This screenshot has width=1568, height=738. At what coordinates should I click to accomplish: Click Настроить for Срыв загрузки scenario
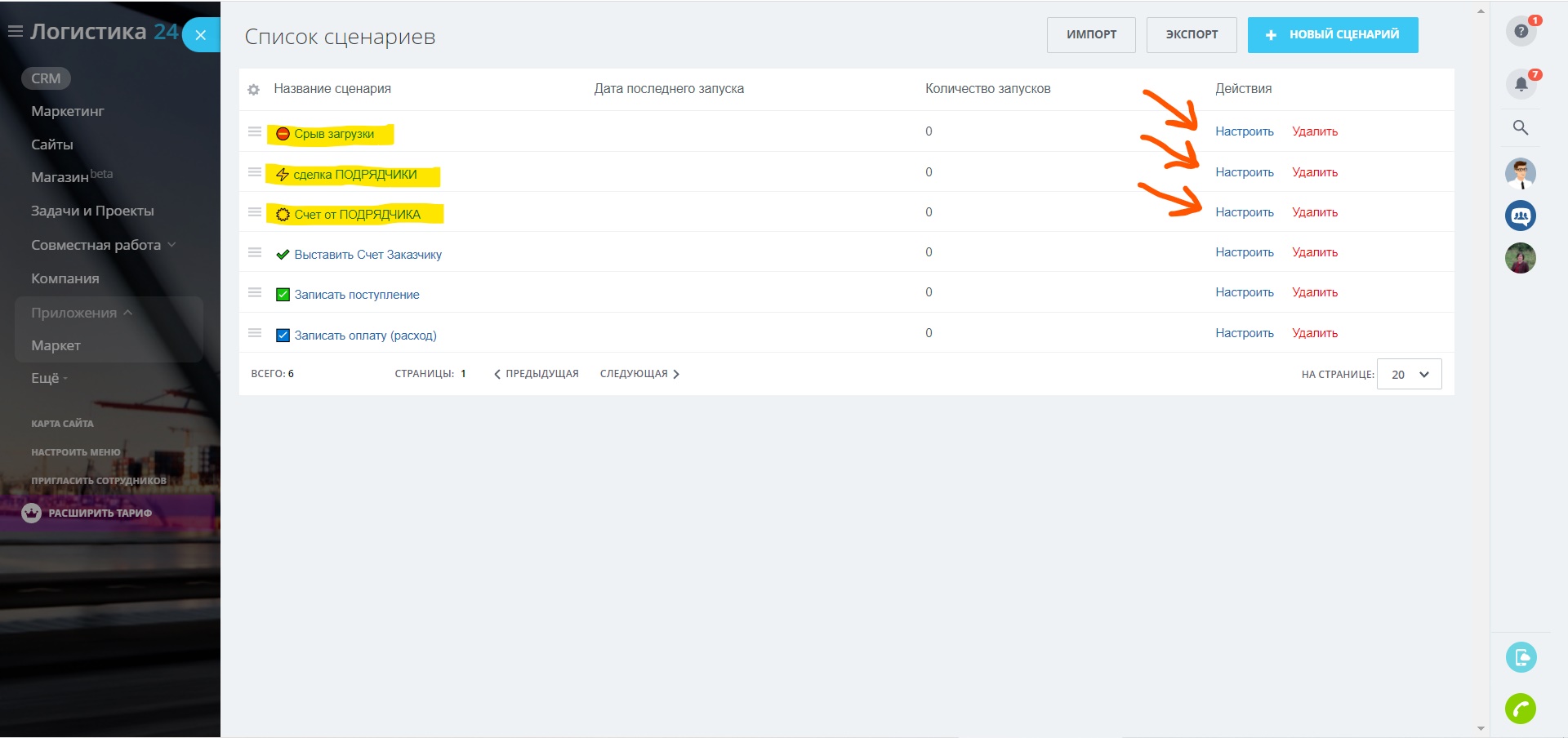click(x=1244, y=131)
